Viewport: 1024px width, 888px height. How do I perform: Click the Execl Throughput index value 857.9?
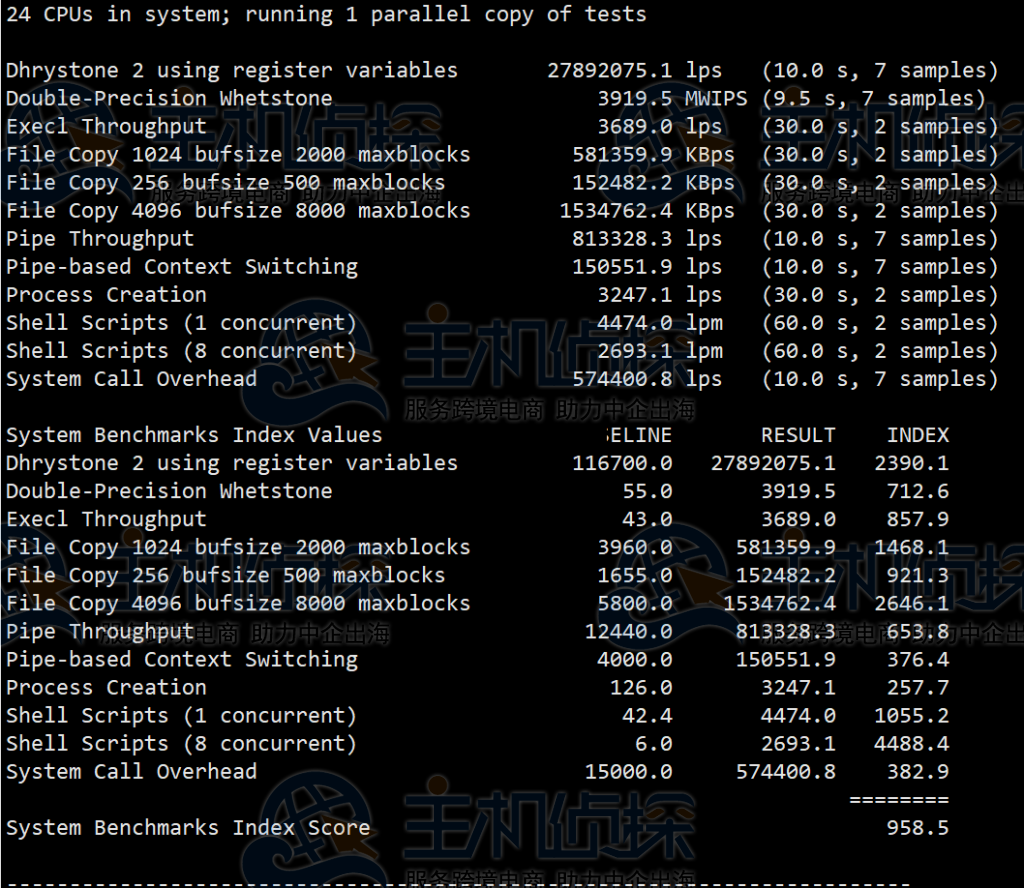917,519
